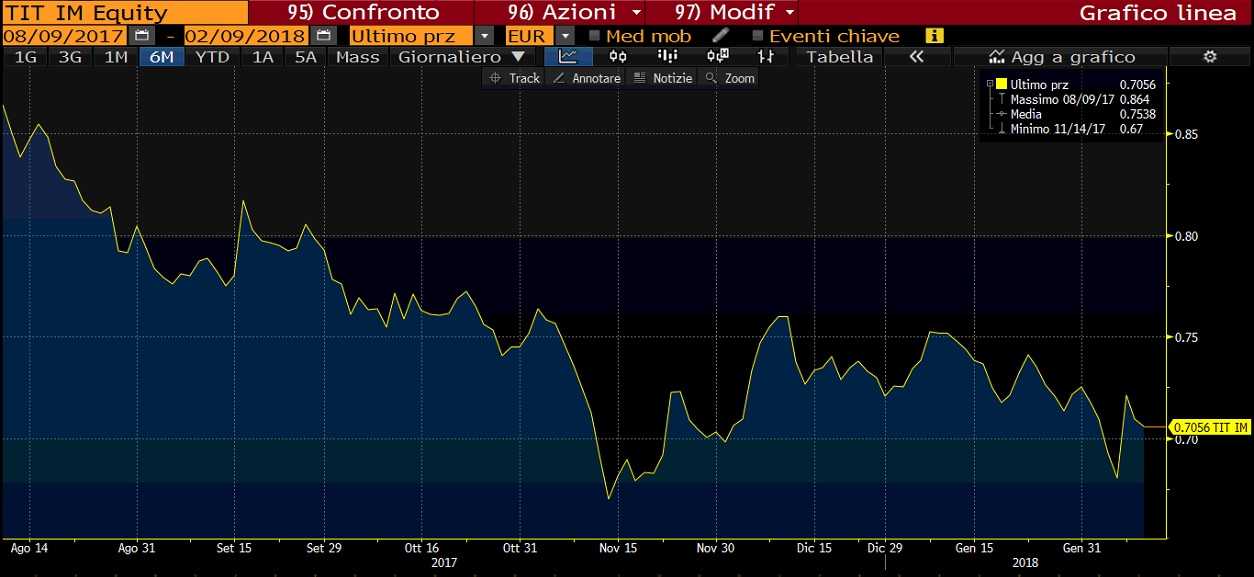The height and width of the screenshot is (577, 1254).
Task: Click the Media 0.7538 legend row
Action: pyautogui.click(x=1083, y=114)
